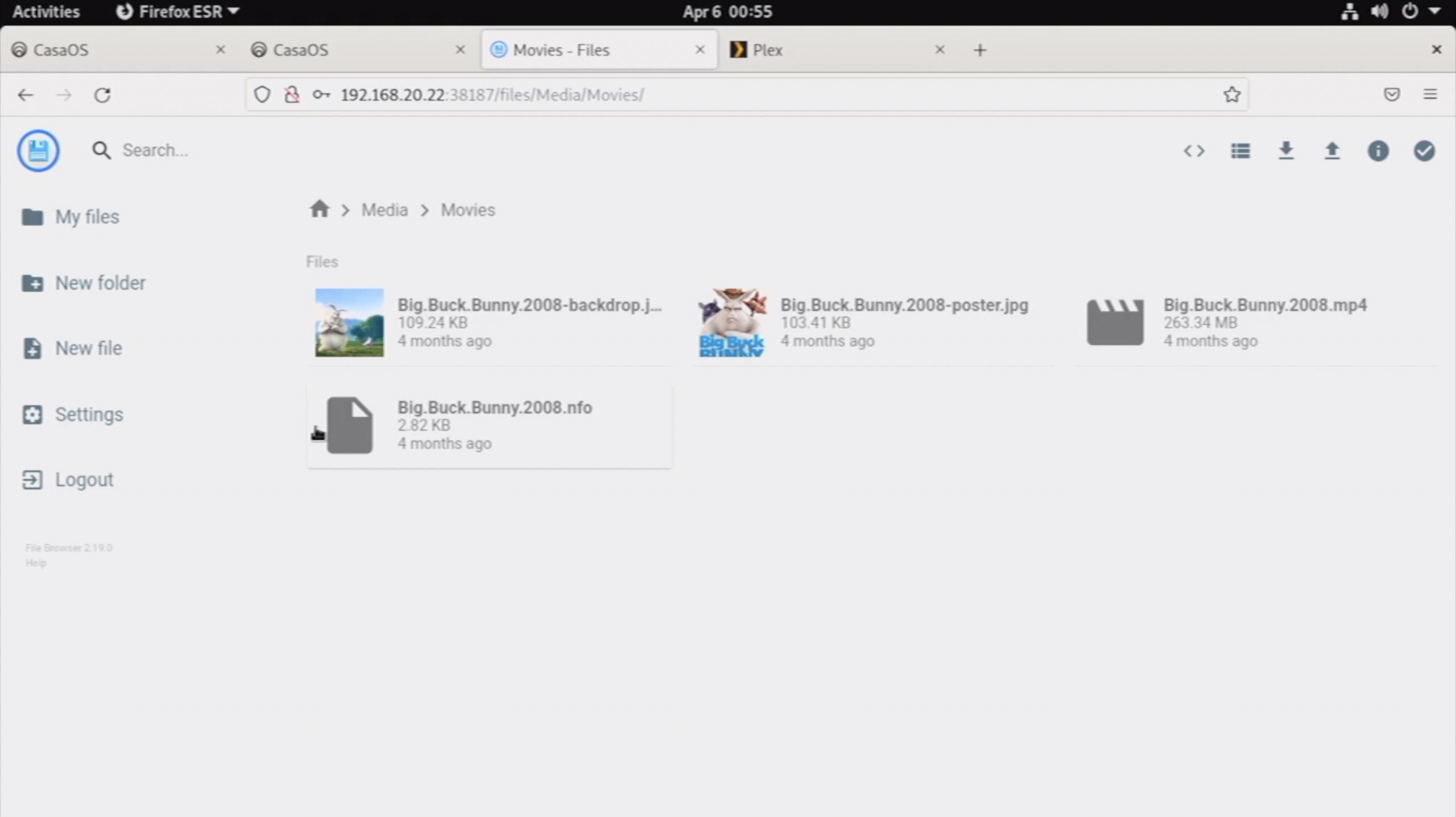The width and height of the screenshot is (1456, 817).
Task: Click the download icon in toolbar
Action: pyautogui.click(x=1286, y=151)
